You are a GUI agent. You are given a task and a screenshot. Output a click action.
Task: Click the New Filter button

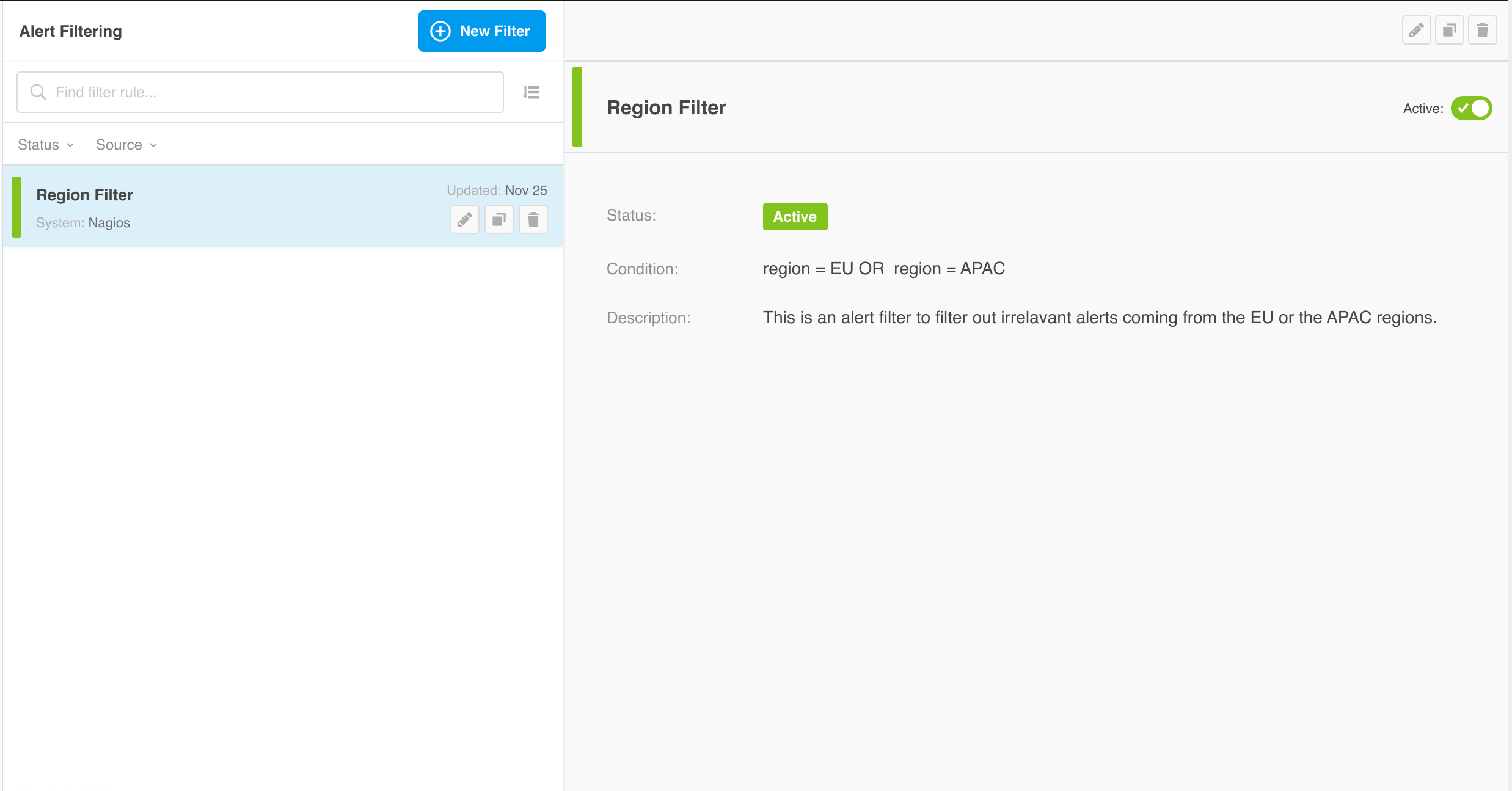[x=481, y=31]
